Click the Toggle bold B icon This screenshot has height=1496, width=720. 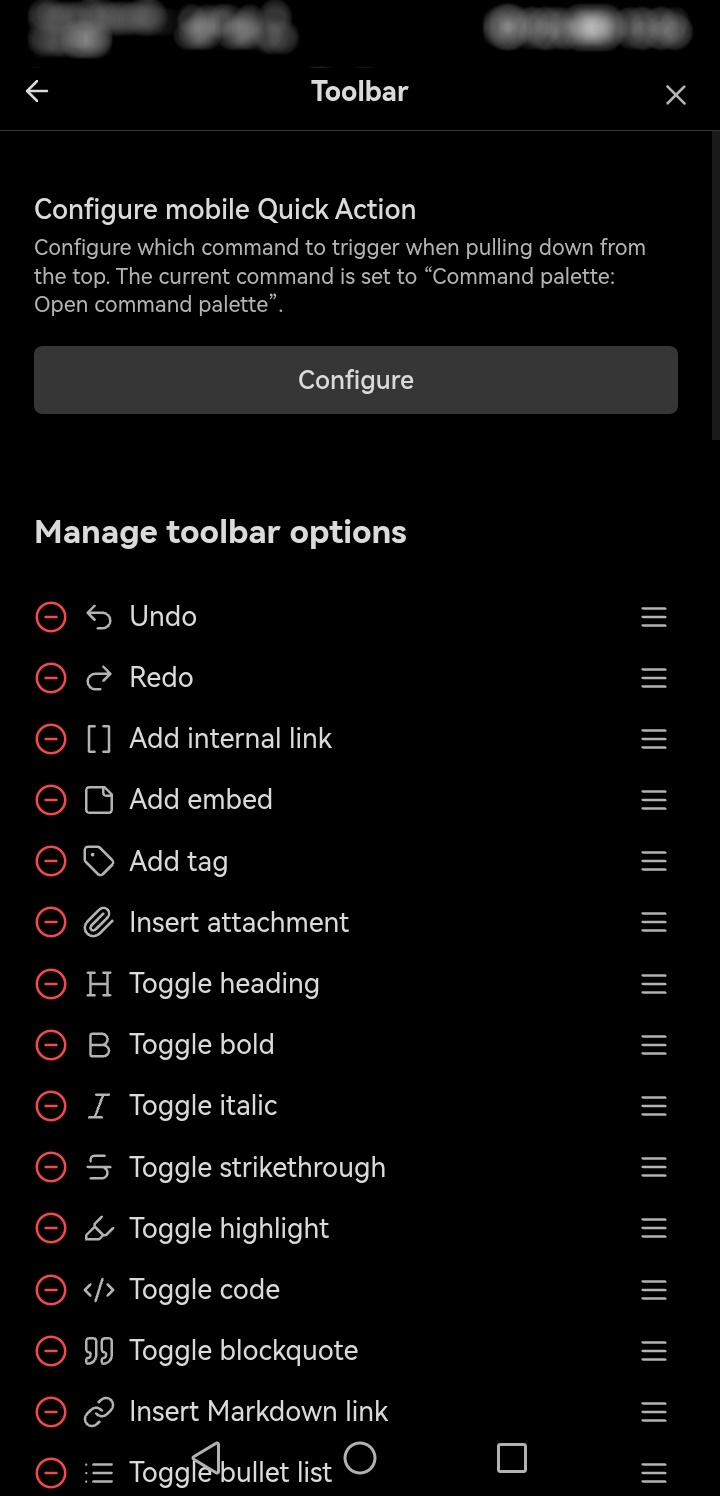tap(98, 1045)
